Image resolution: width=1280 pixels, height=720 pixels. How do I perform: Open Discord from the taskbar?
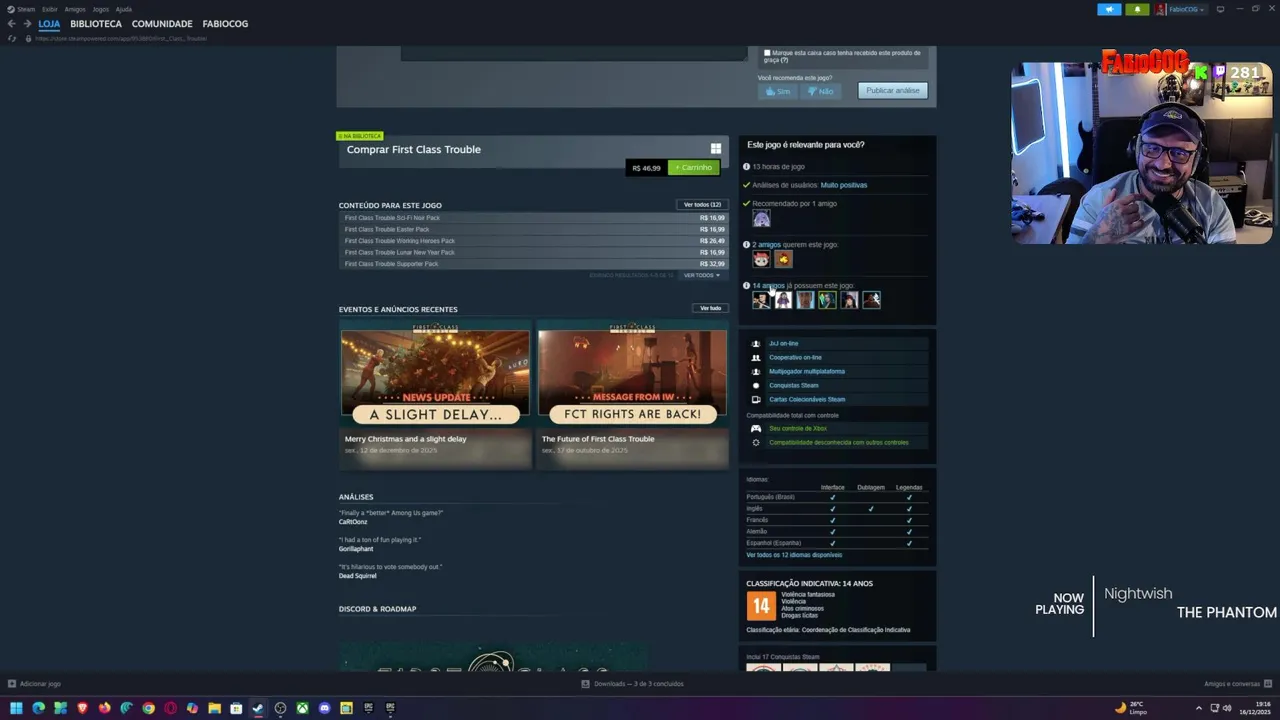click(324, 708)
